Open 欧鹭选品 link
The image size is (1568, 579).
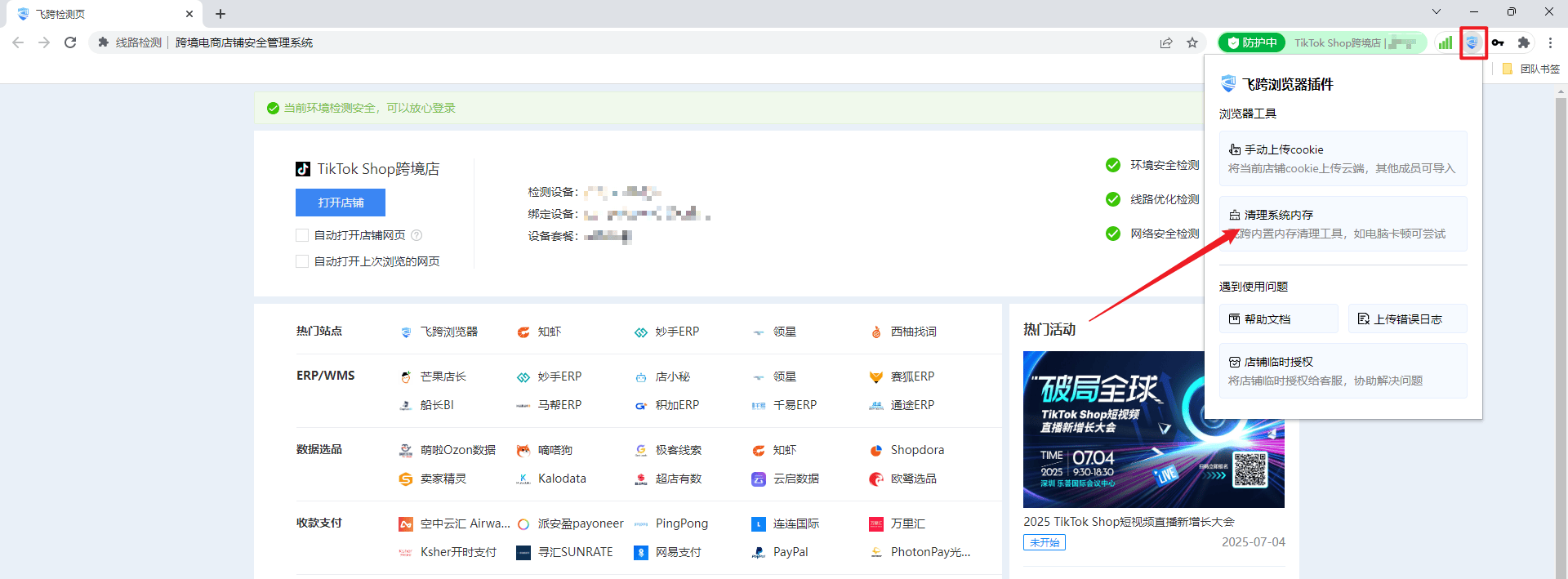point(903,479)
